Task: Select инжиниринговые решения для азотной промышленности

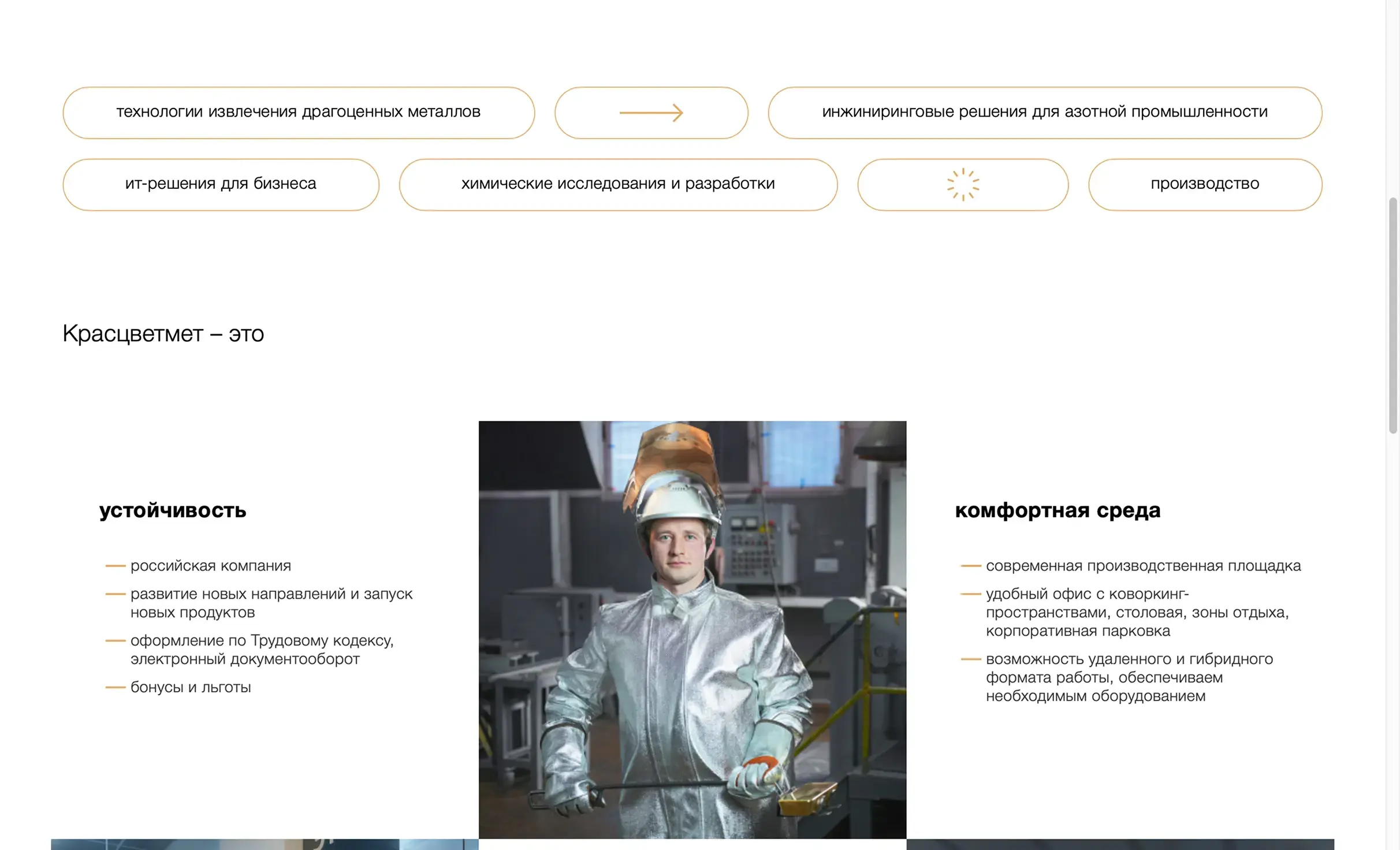Action: [x=1044, y=113]
